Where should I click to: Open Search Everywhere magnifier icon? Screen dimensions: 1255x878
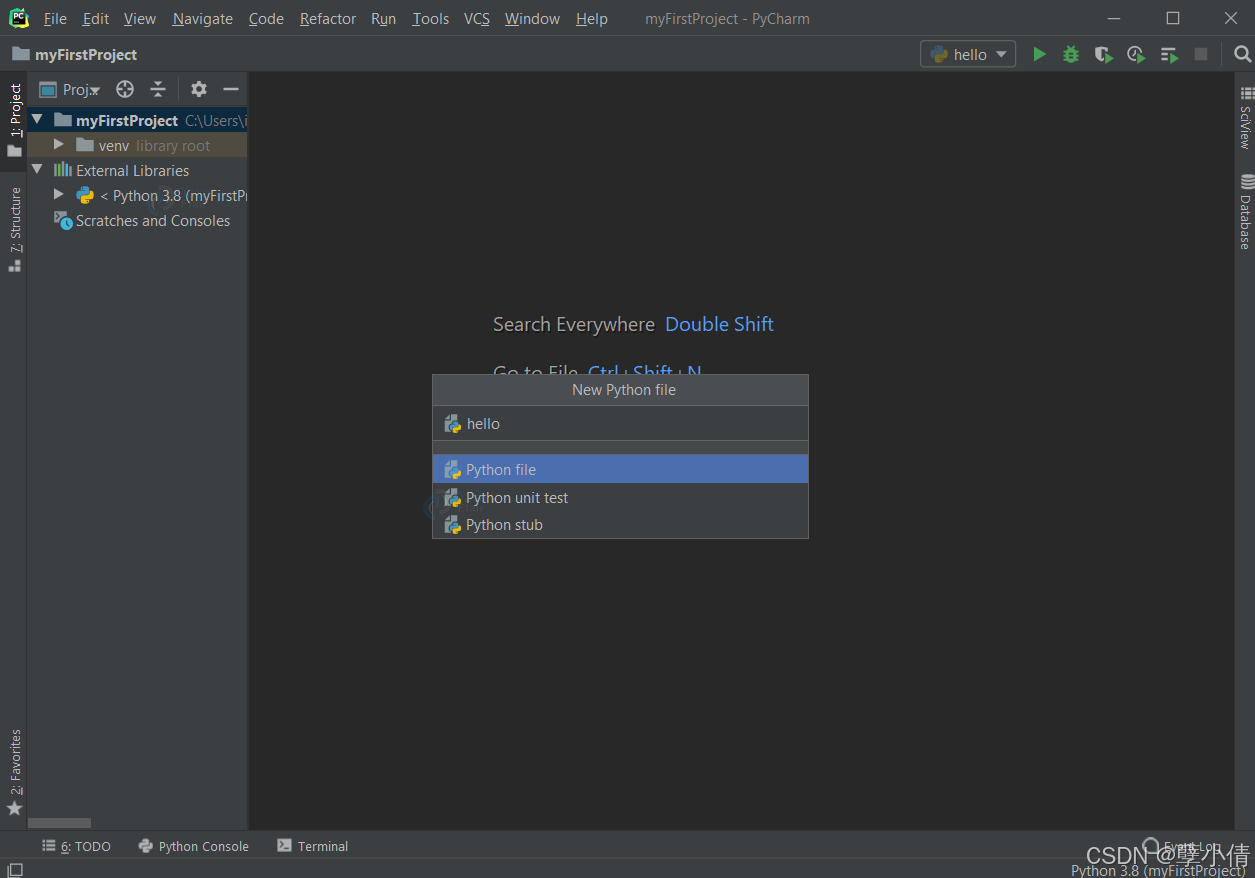click(x=1242, y=54)
